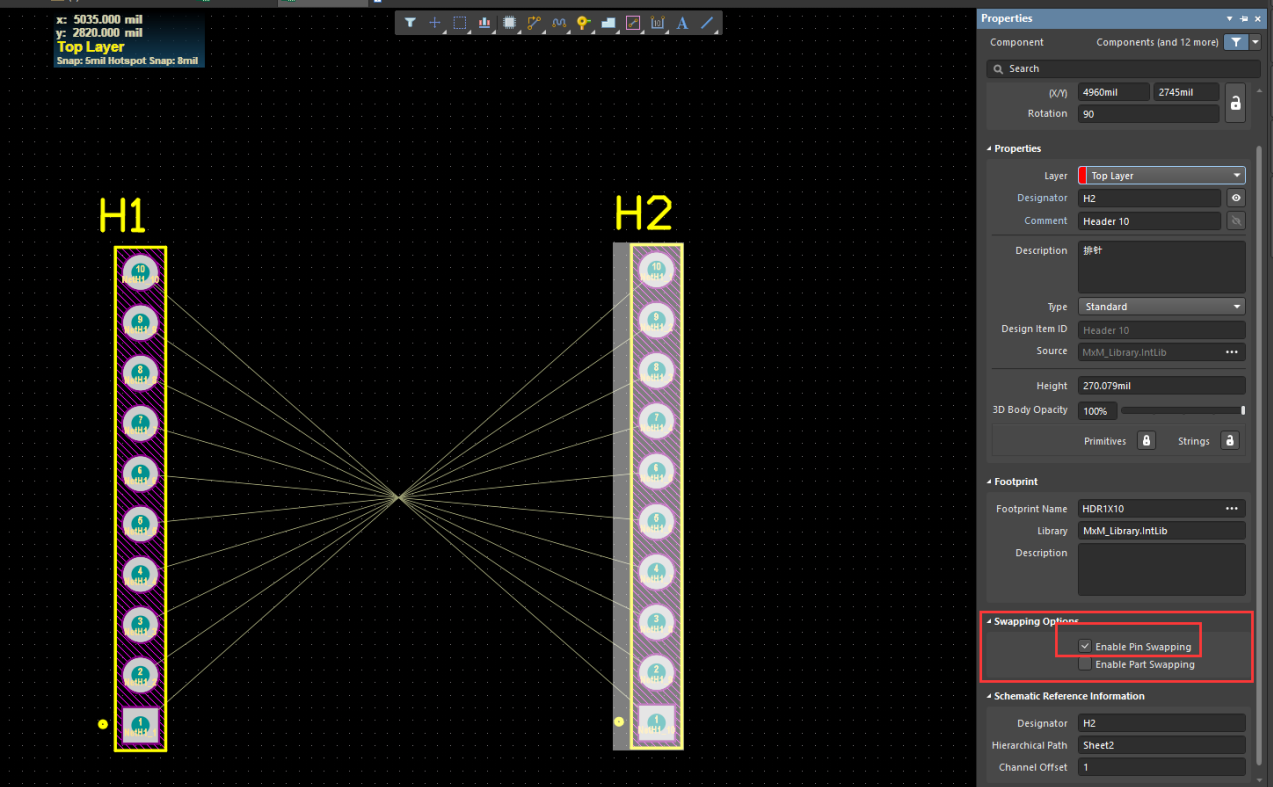Open the Properties panel options menu arrow
1273x787 pixels.
(1230, 18)
